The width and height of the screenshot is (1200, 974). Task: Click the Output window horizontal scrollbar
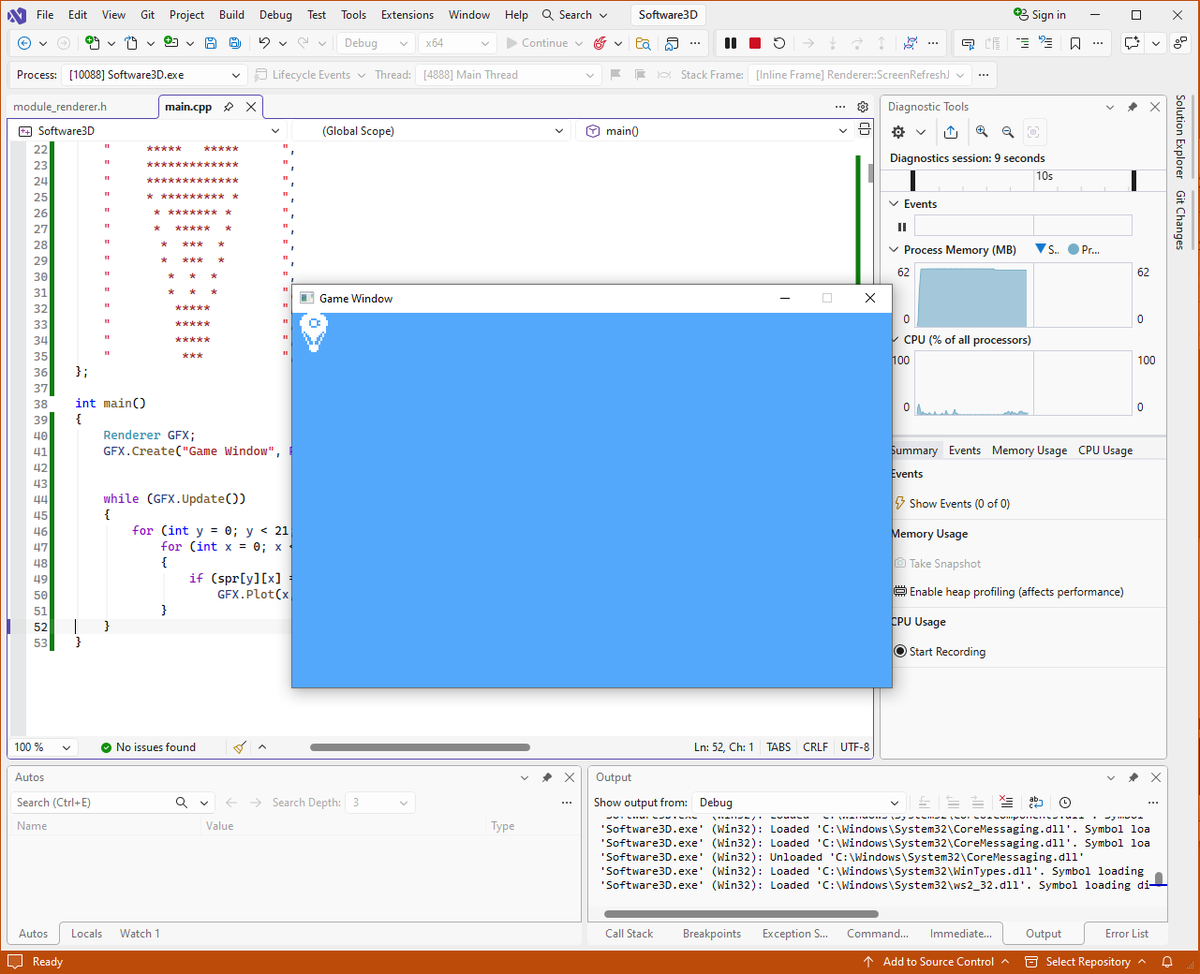742,914
